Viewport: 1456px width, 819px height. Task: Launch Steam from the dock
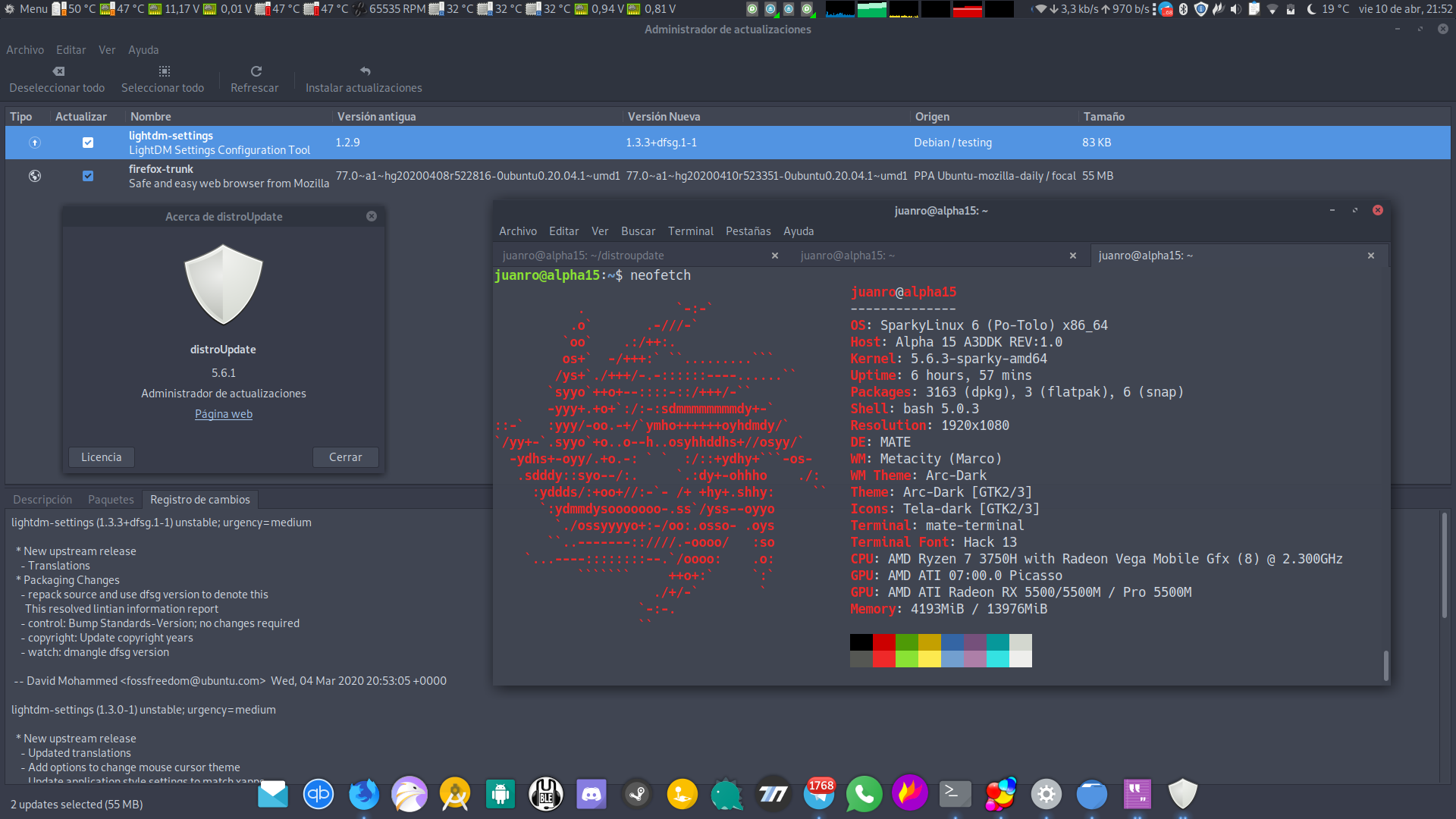click(636, 794)
